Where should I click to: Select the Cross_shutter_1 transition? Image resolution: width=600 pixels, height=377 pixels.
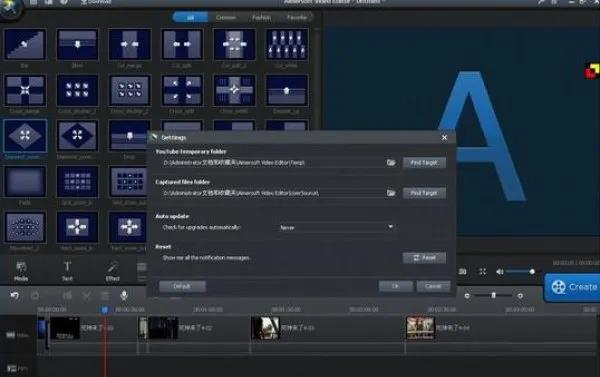pos(77,90)
